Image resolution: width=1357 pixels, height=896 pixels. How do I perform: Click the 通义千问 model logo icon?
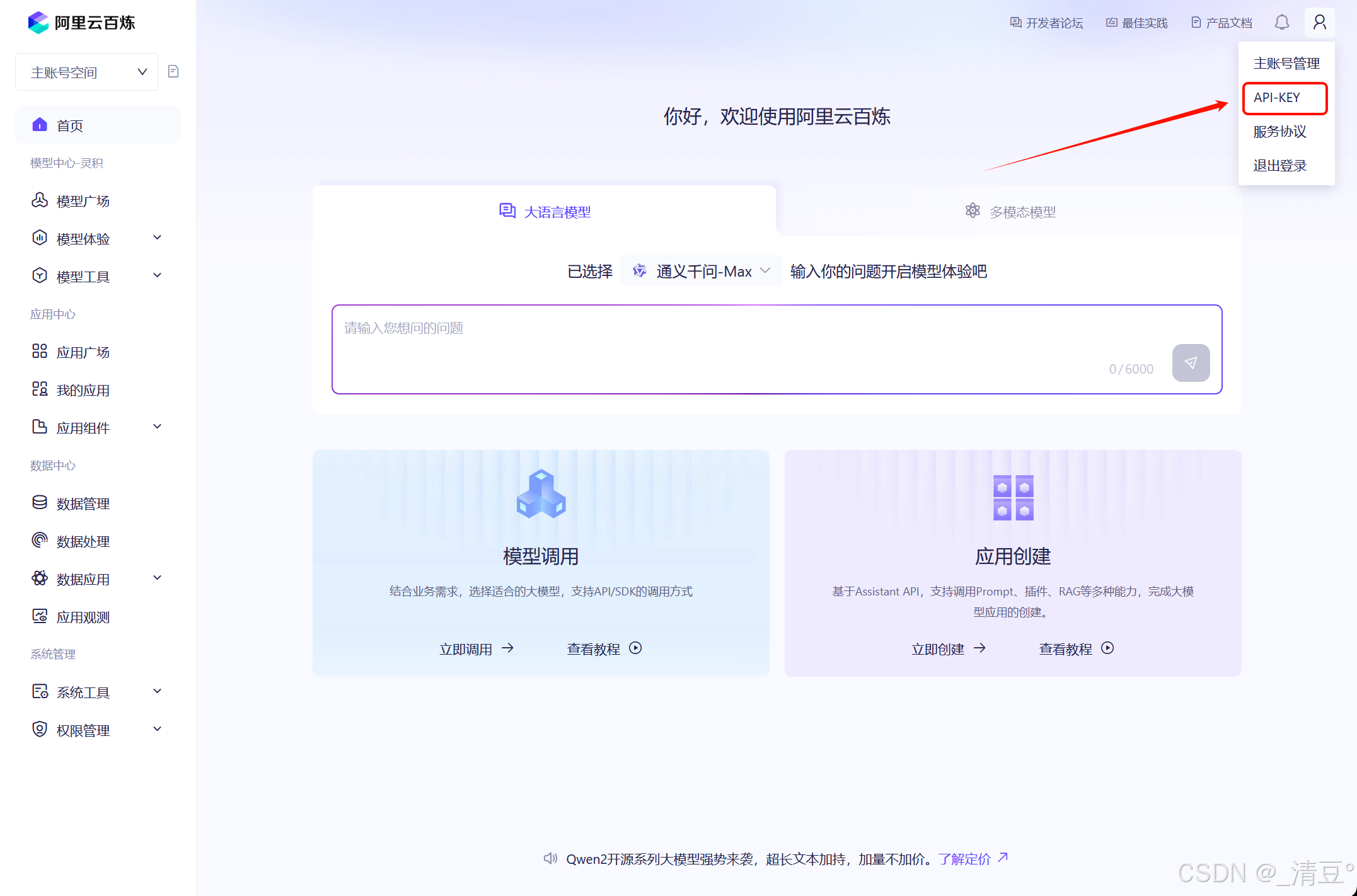point(639,271)
